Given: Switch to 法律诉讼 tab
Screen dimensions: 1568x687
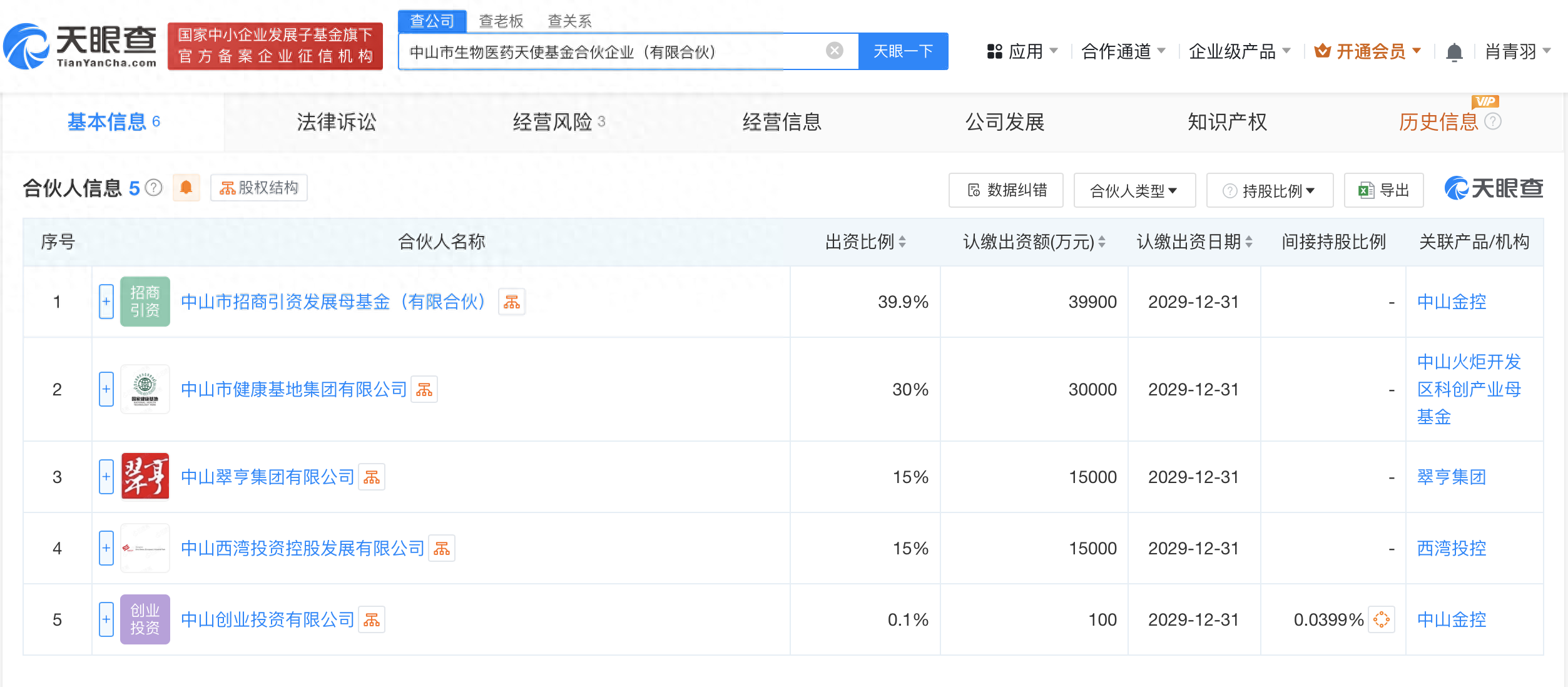Looking at the screenshot, I should [337, 122].
